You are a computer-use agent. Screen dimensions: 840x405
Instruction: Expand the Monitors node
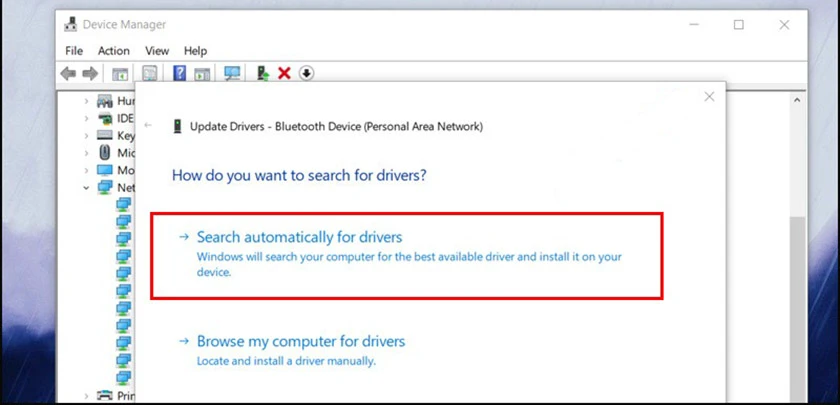point(86,170)
